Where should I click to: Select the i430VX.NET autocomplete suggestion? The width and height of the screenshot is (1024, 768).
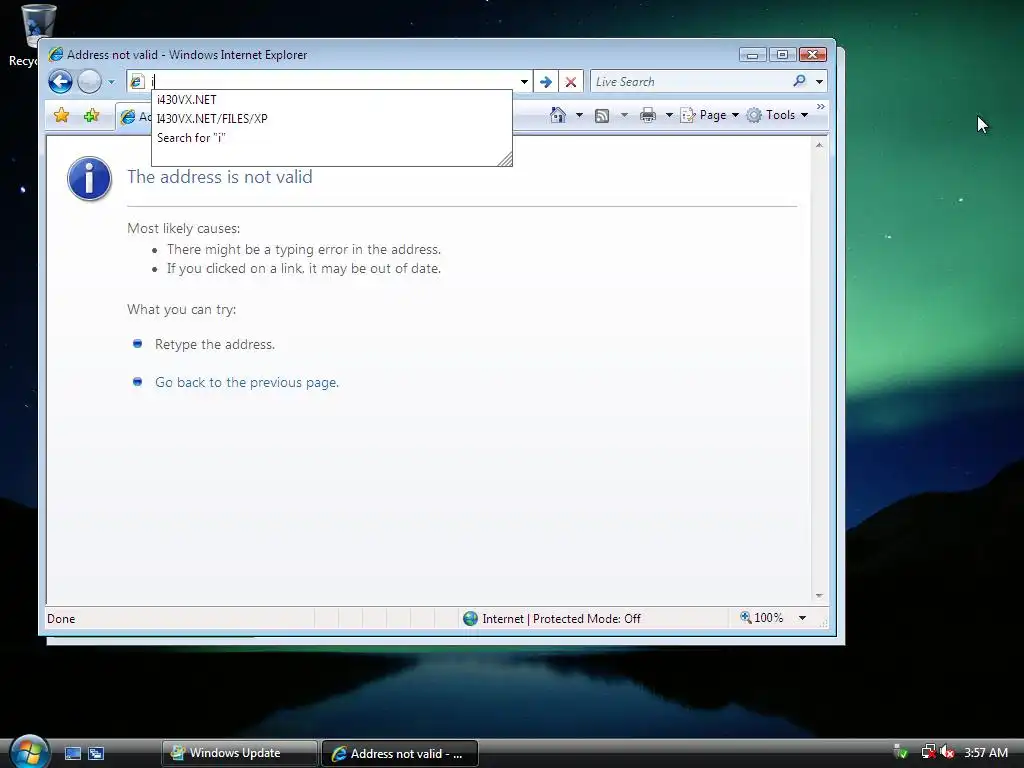(332, 100)
